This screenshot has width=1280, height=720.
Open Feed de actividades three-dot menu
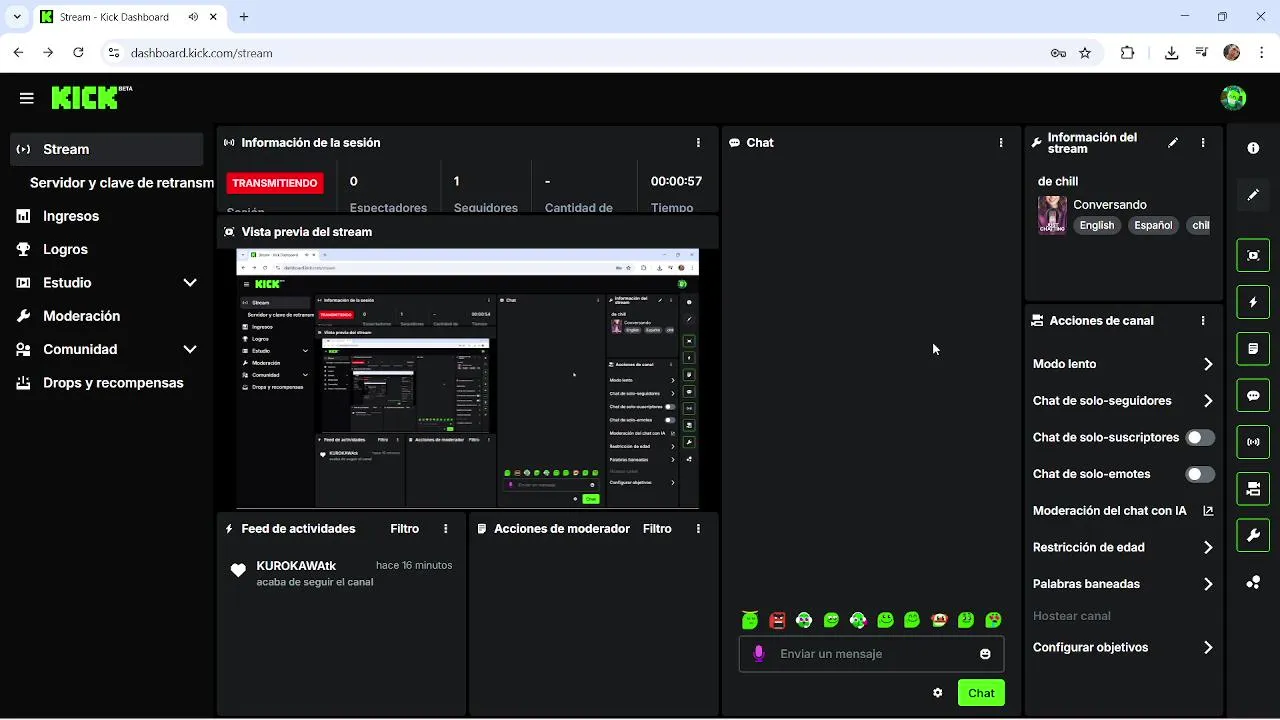[x=446, y=529]
